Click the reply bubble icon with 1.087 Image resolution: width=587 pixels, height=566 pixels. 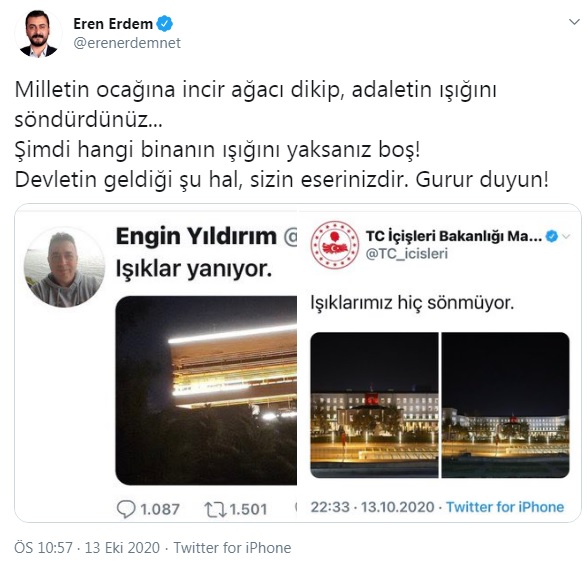(126, 509)
